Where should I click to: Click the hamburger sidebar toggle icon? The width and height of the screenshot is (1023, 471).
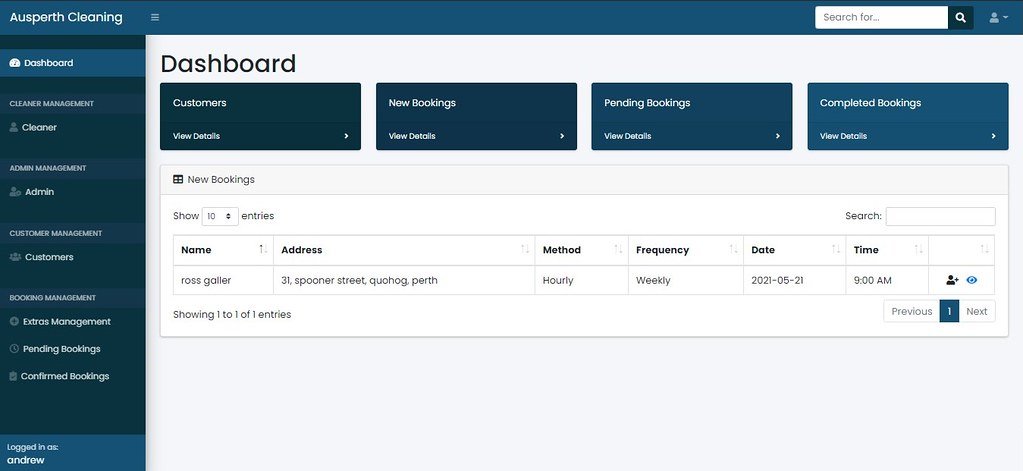click(155, 17)
